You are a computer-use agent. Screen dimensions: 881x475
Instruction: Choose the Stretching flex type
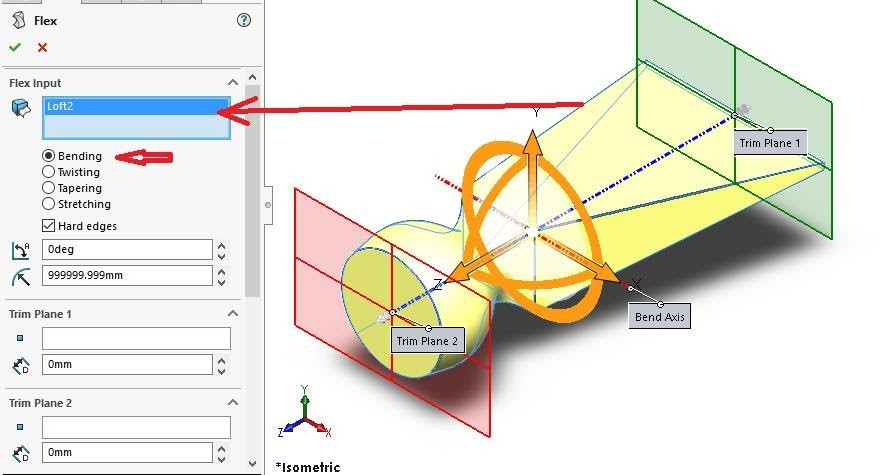[x=49, y=204]
